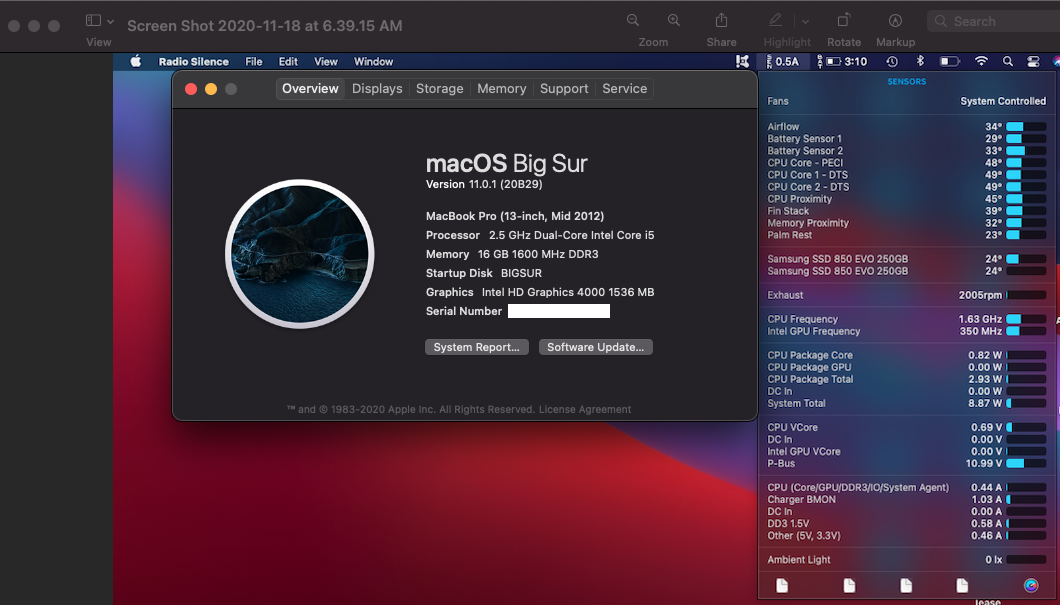The image size is (1060, 605).
Task: Click the Big Sur wallpaper circle image
Action: point(299,253)
